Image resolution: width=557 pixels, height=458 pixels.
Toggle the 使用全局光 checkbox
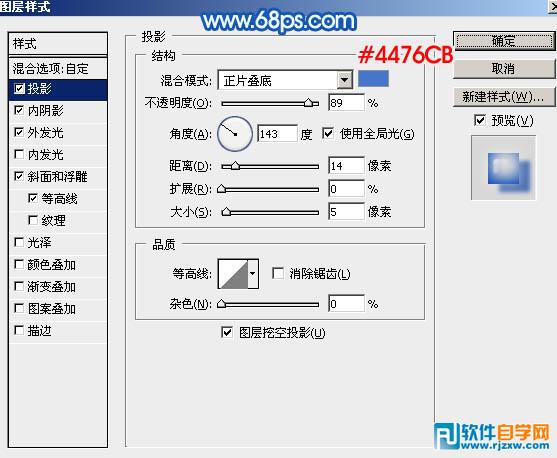click(x=328, y=134)
